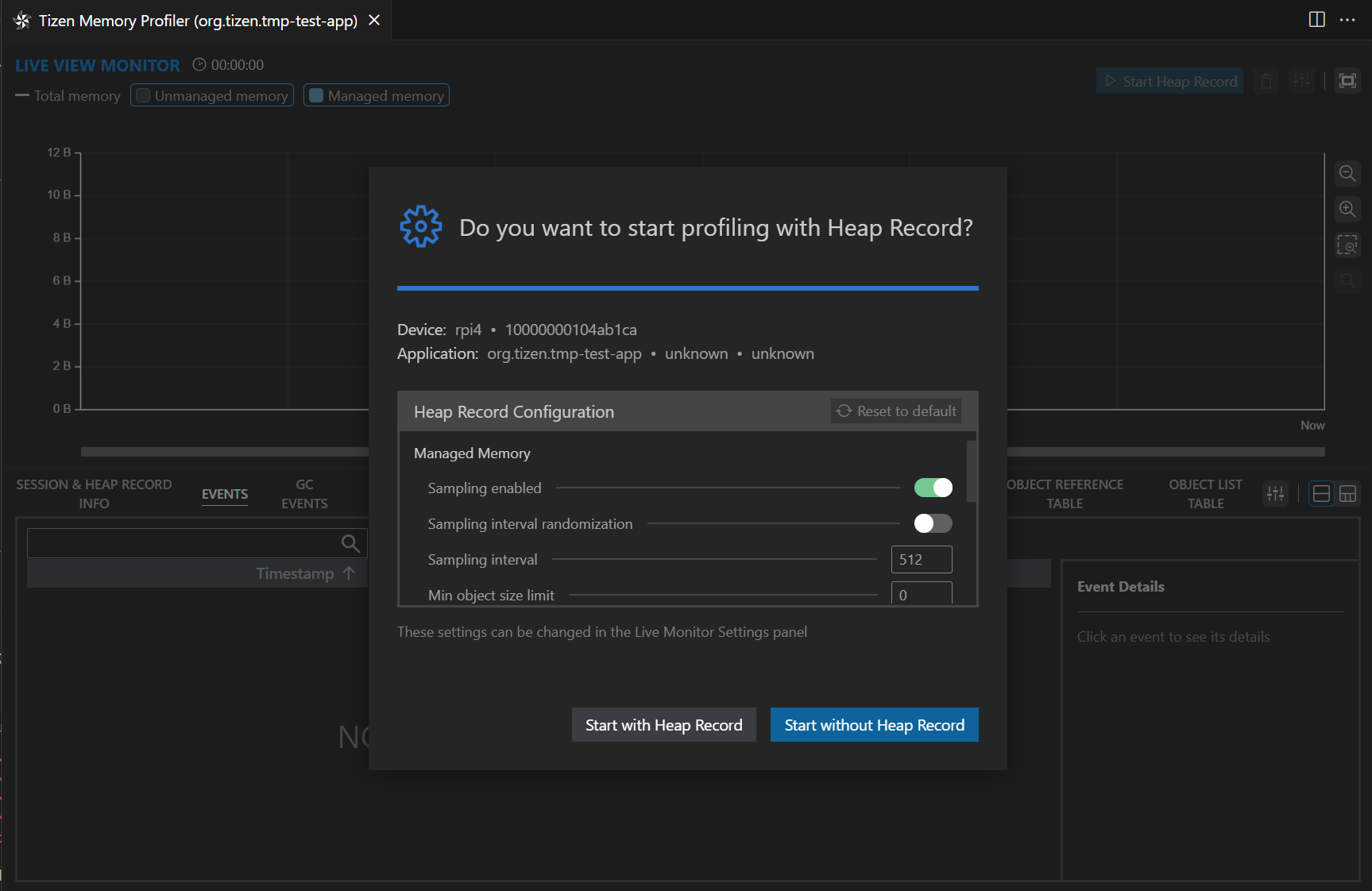
Task: Click Start with Heap Record button
Action: (x=663, y=725)
